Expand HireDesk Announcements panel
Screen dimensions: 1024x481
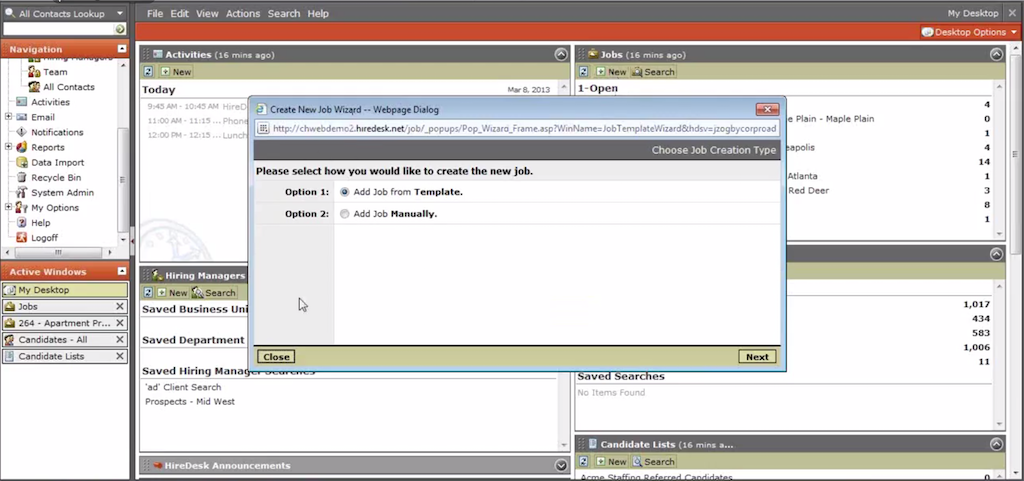click(561, 465)
